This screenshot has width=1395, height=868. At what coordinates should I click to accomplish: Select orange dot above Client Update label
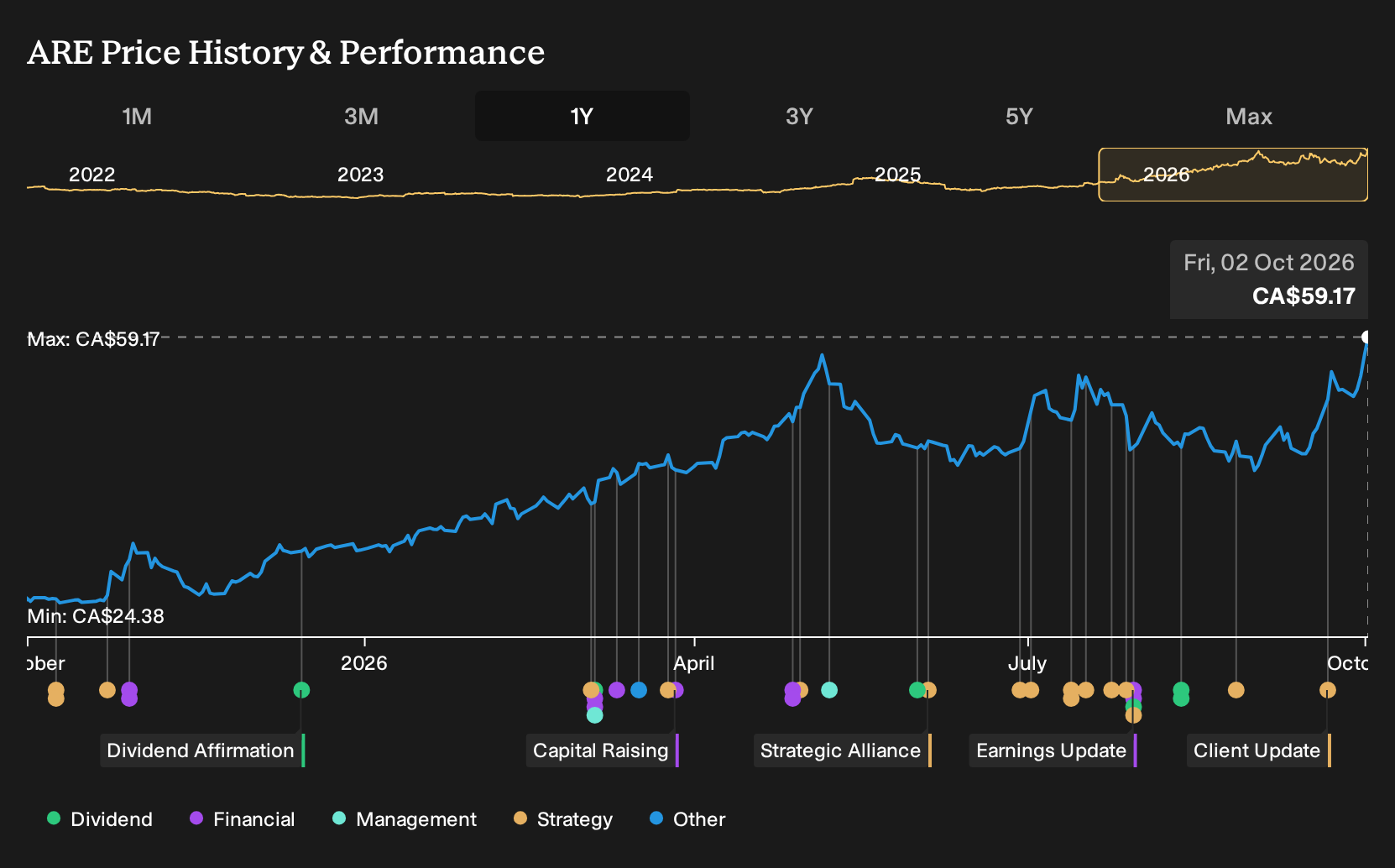[1328, 690]
